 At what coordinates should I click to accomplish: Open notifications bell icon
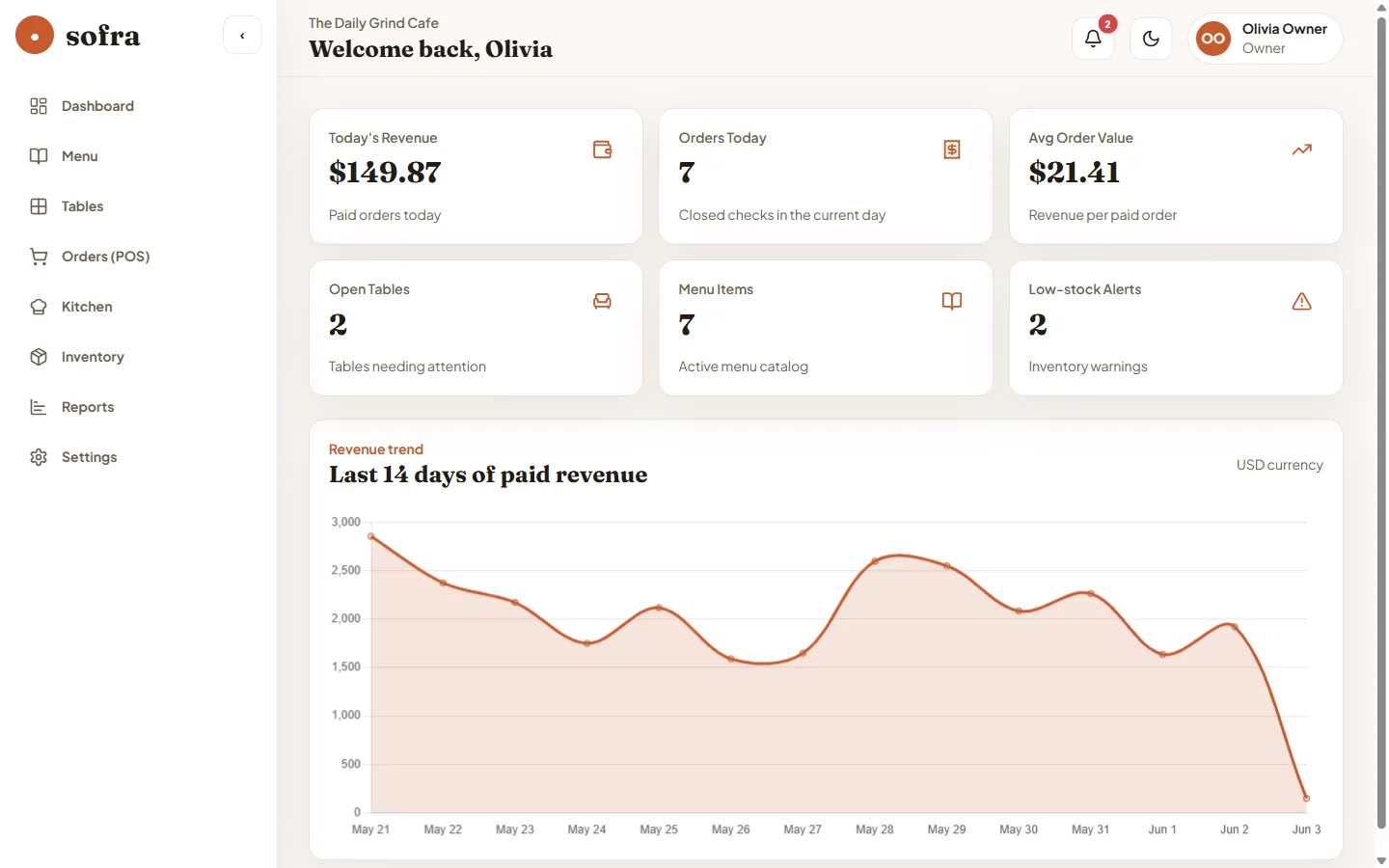pyautogui.click(x=1093, y=39)
